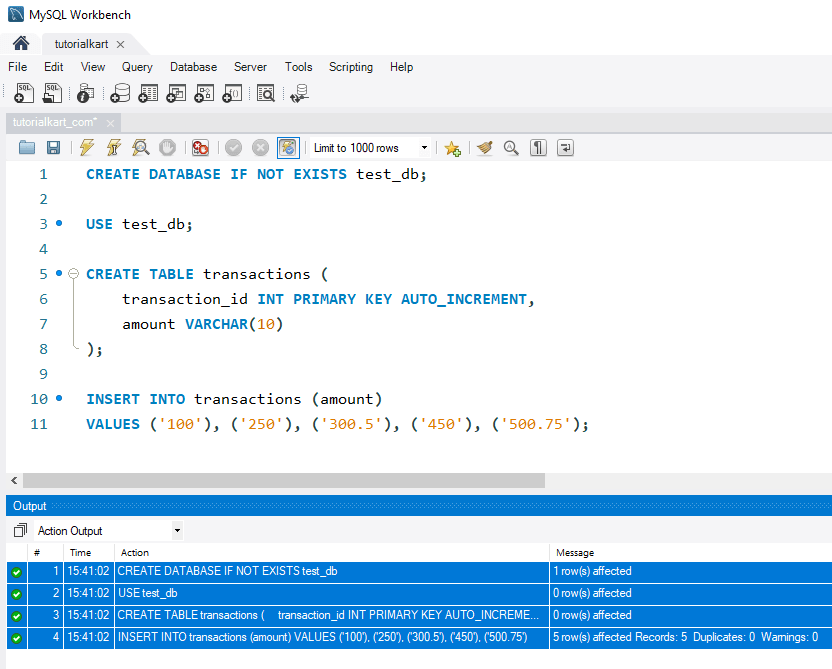Toggle invisible characters pilcrow icon
This screenshot has width=832, height=669.
click(538, 147)
